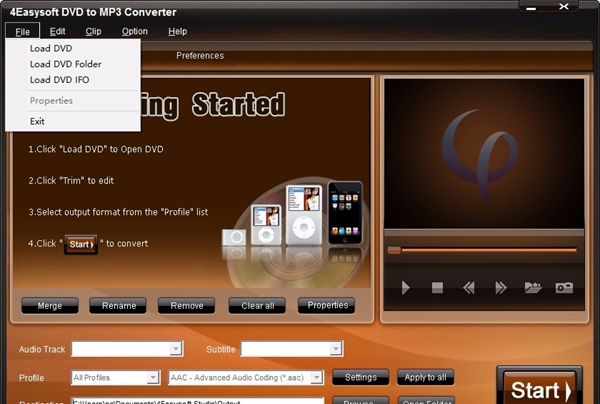Open Preferences from the toolbar
This screenshot has height=404, width=600.
pos(200,55)
